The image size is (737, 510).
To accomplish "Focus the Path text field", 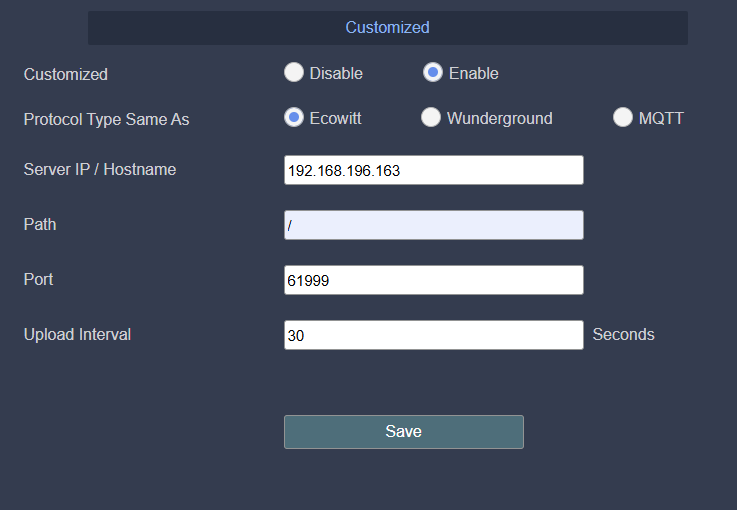I will click(x=433, y=225).
